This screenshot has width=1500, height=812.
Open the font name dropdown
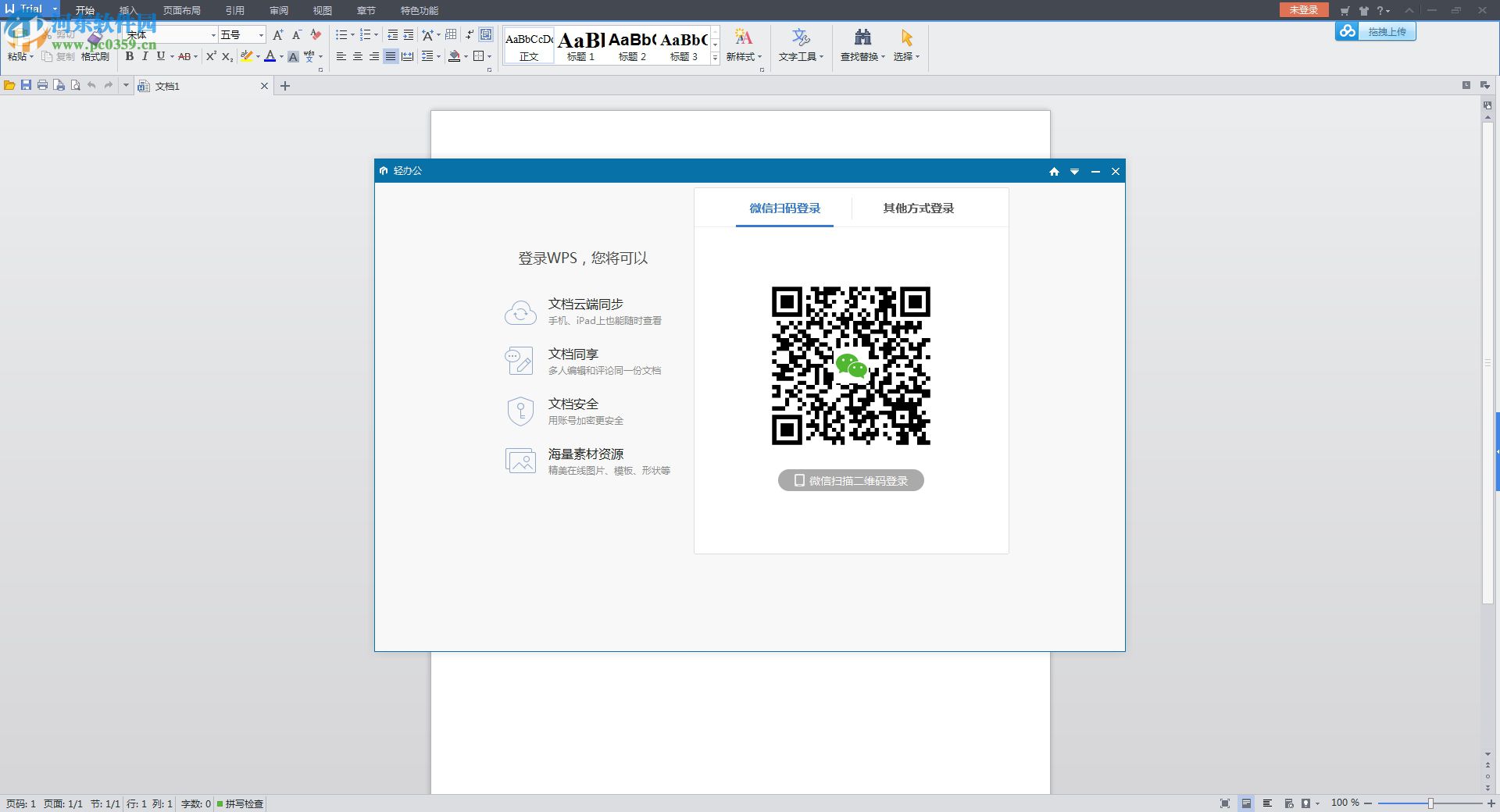click(213, 35)
